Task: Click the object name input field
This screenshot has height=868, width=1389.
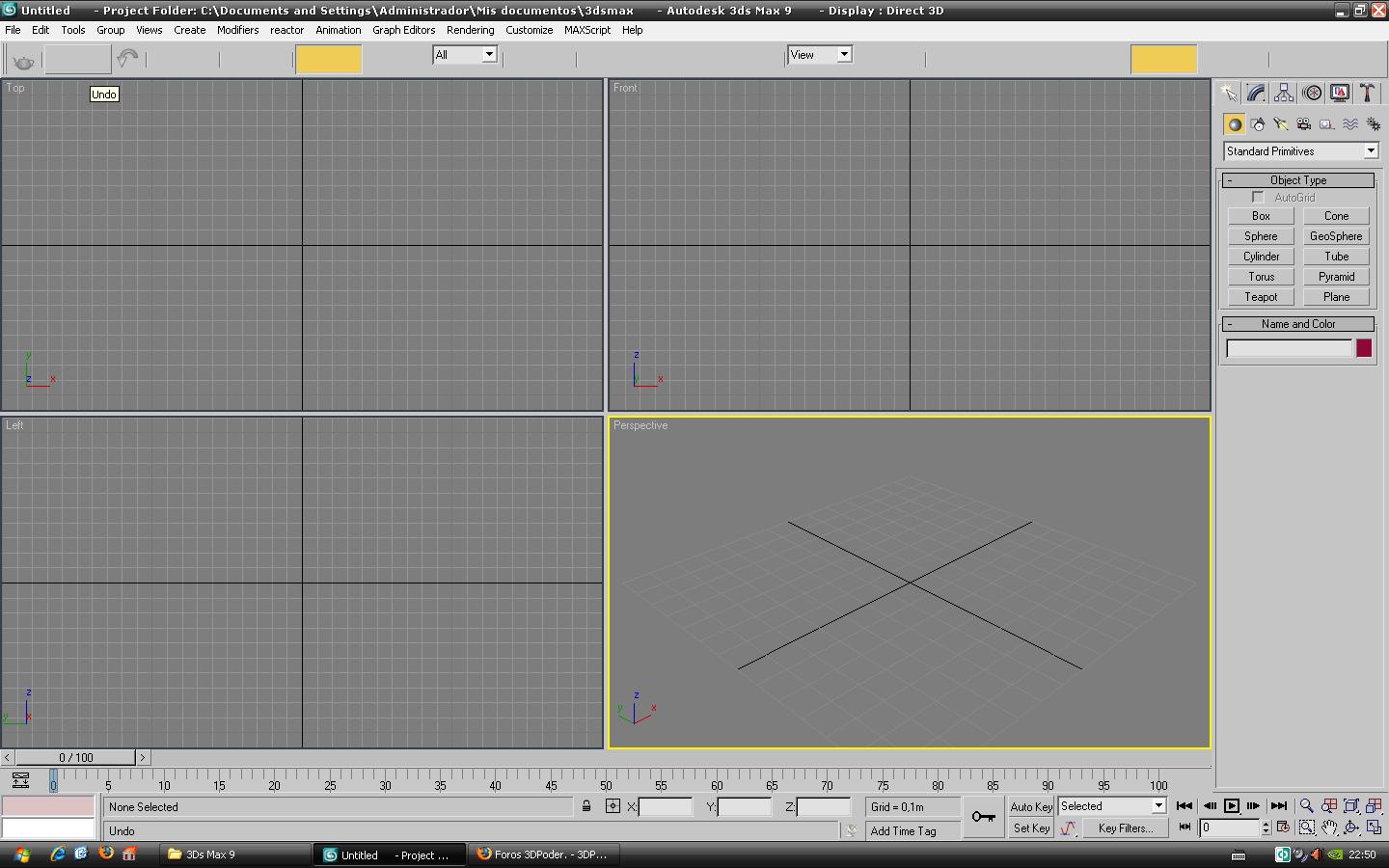Action: click(1290, 348)
